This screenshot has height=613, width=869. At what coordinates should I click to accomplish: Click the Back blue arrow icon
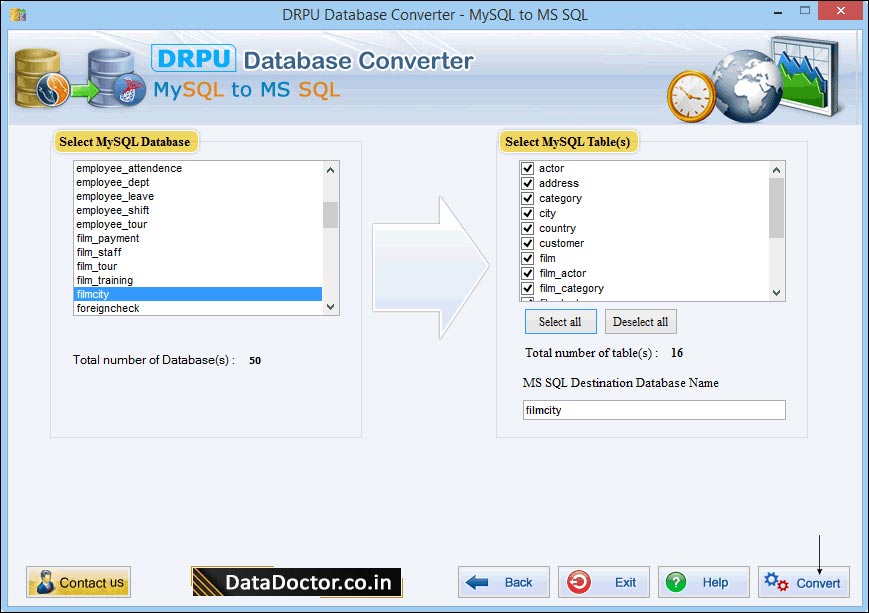point(476,582)
